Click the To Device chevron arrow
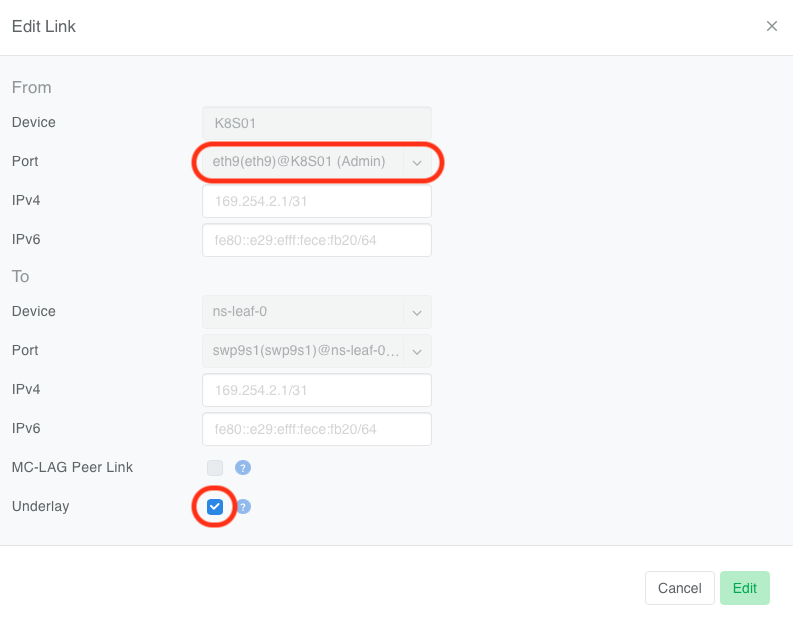This screenshot has width=793, height=628. tap(417, 312)
